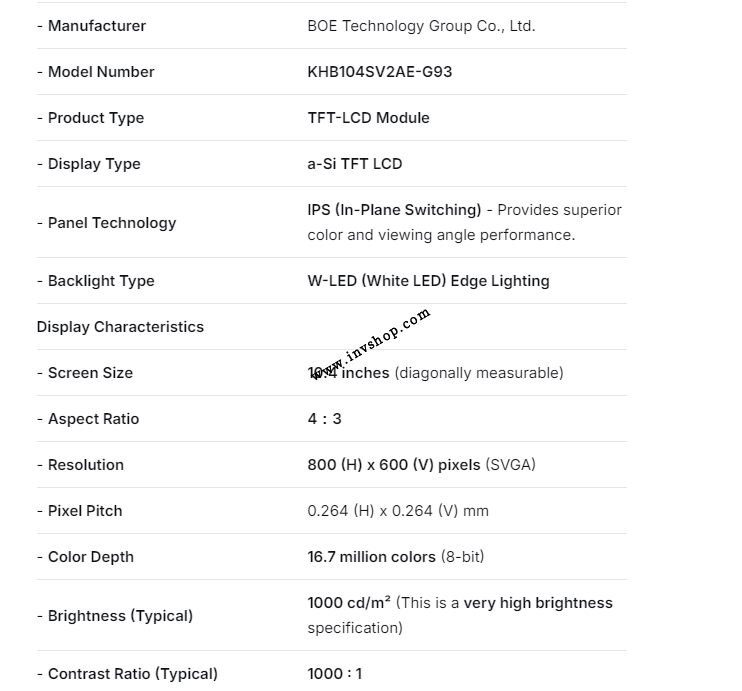Click the Brightness (Typical) row label

click(120, 616)
